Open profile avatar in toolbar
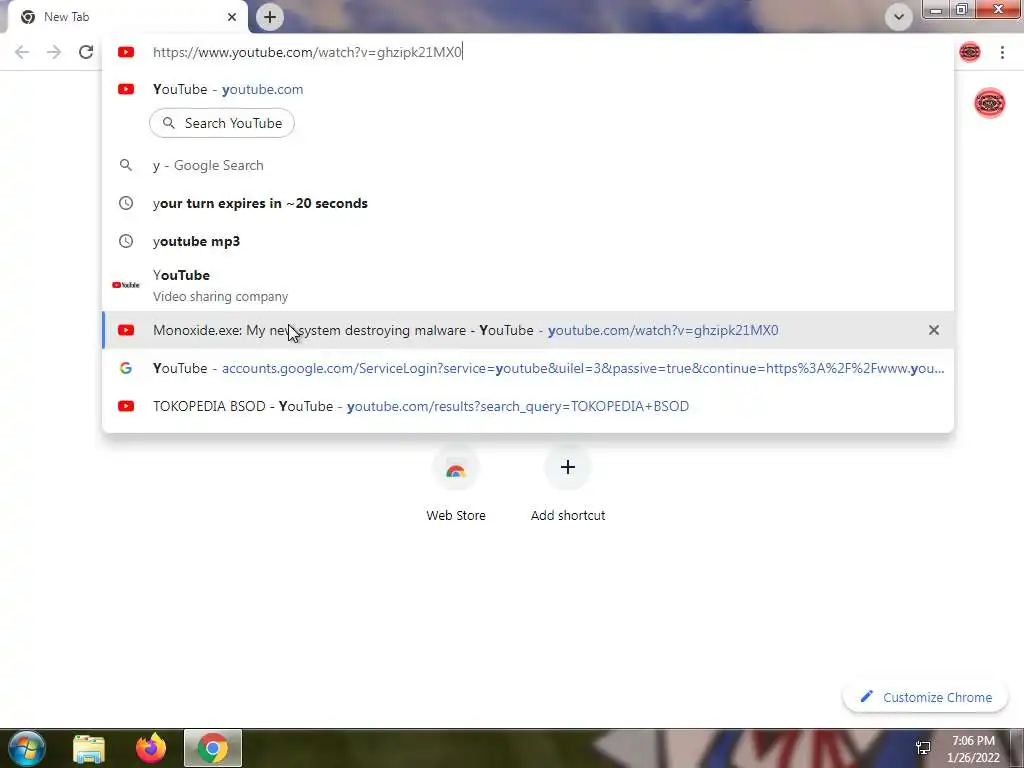This screenshot has width=1024, height=768. point(970,52)
